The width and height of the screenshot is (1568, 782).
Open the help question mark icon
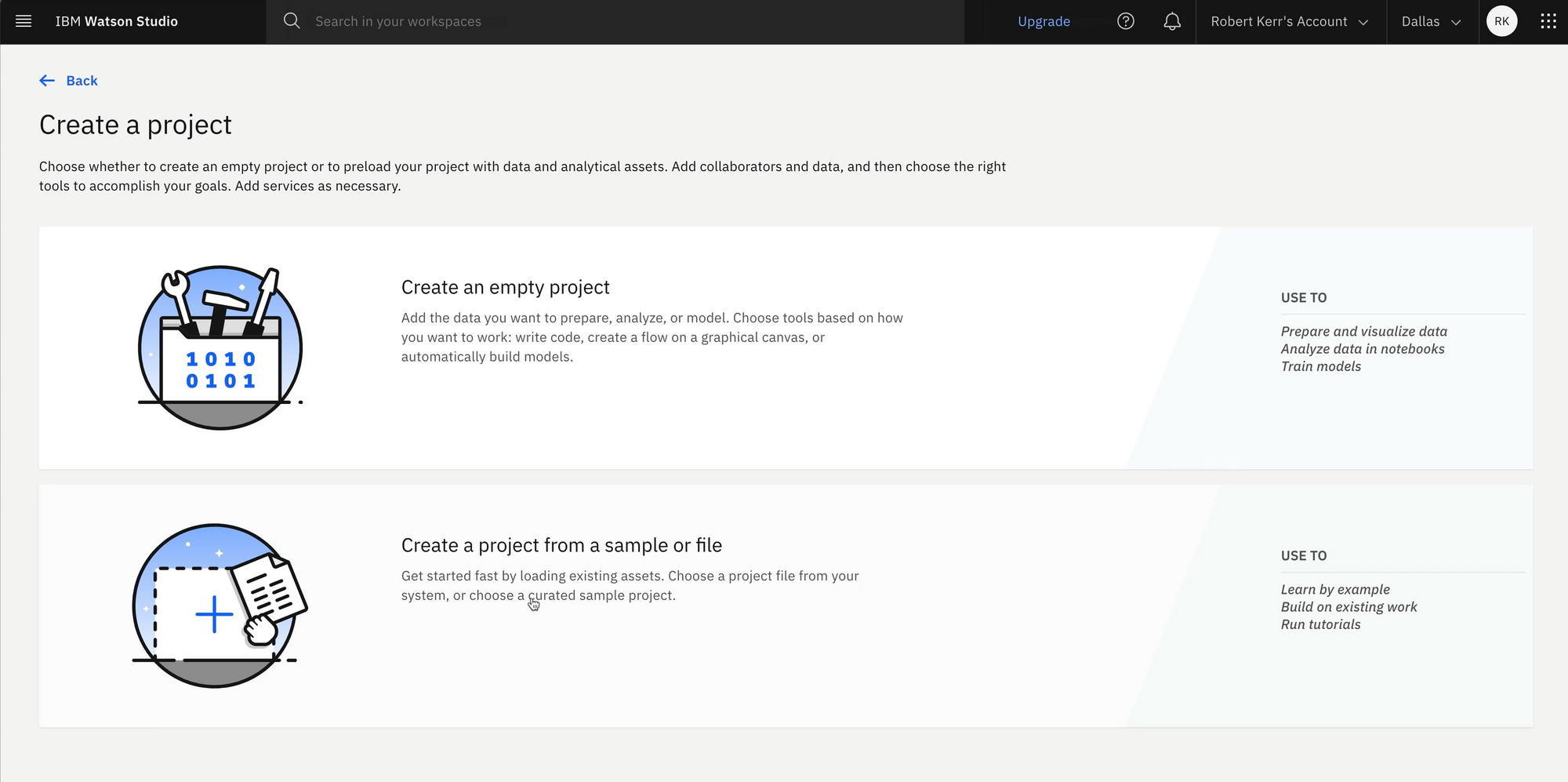coord(1125,21)
